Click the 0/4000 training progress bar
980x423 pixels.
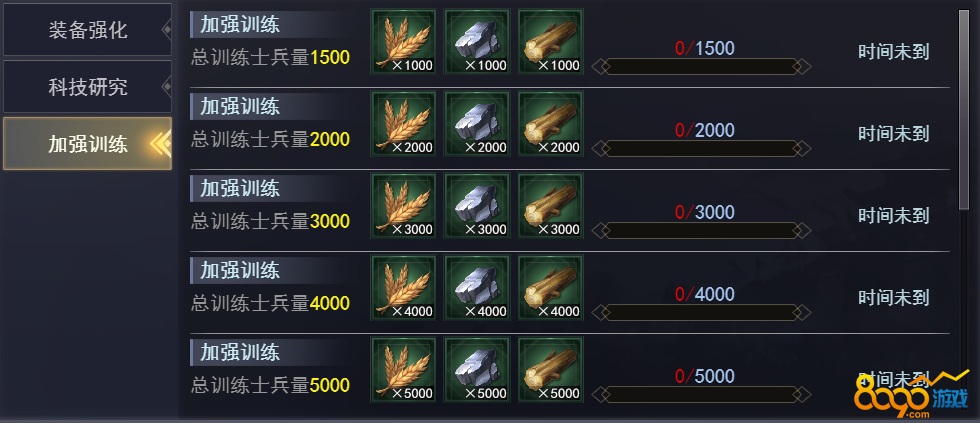701,312
